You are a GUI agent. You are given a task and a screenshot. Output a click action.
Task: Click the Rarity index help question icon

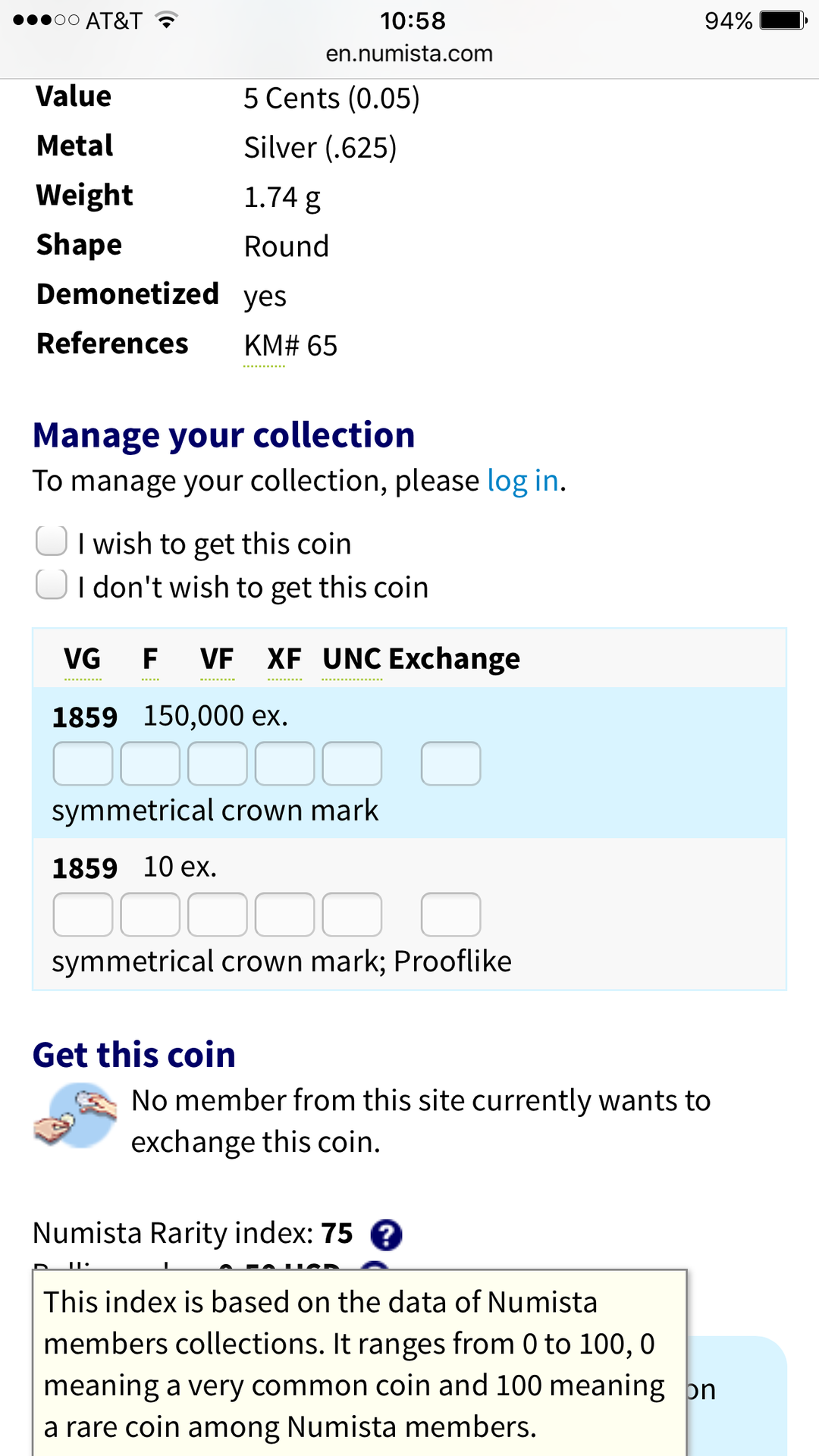386,1235
